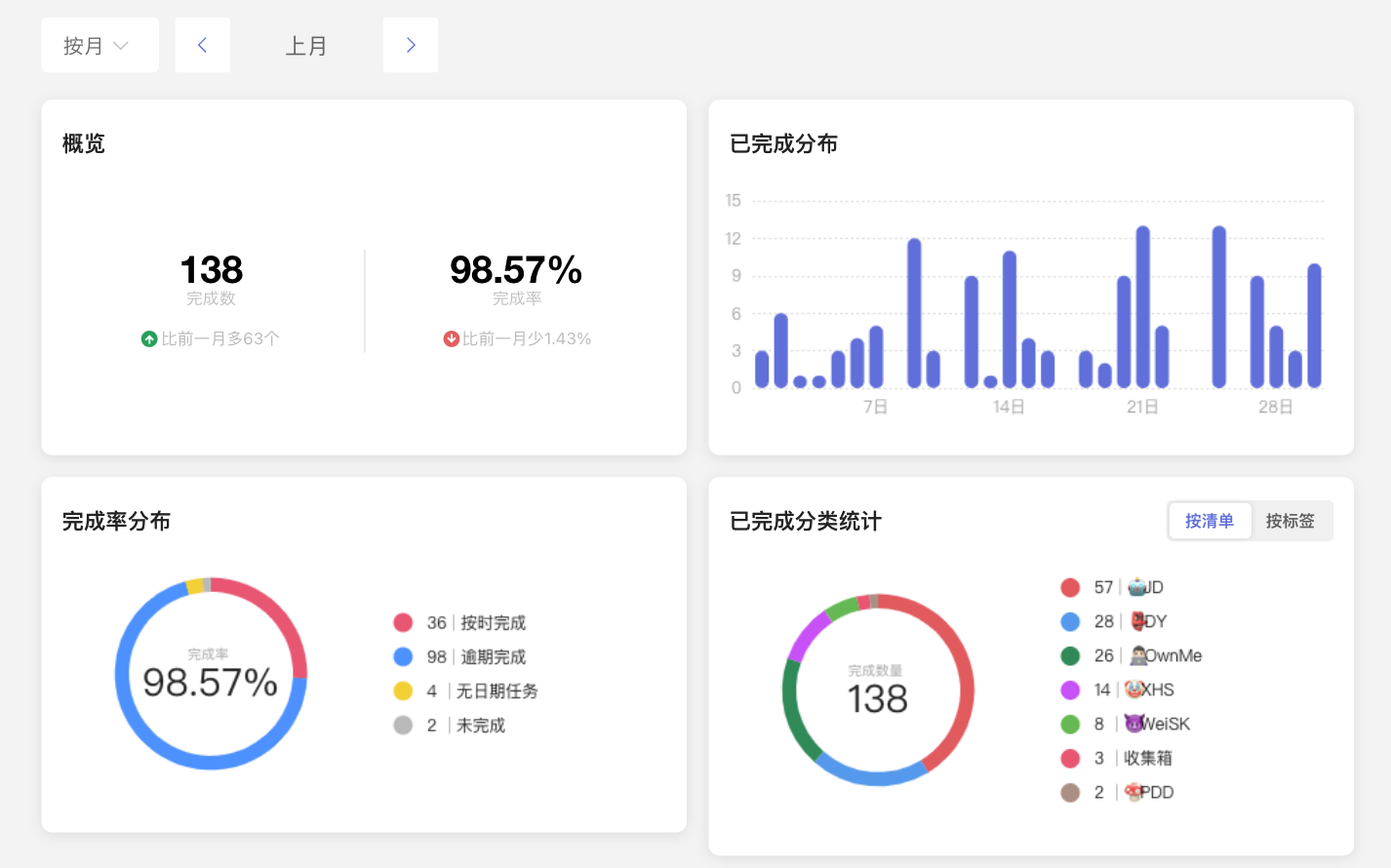Click the 14日 axis label on bar chart

(x=1009, y=407)
